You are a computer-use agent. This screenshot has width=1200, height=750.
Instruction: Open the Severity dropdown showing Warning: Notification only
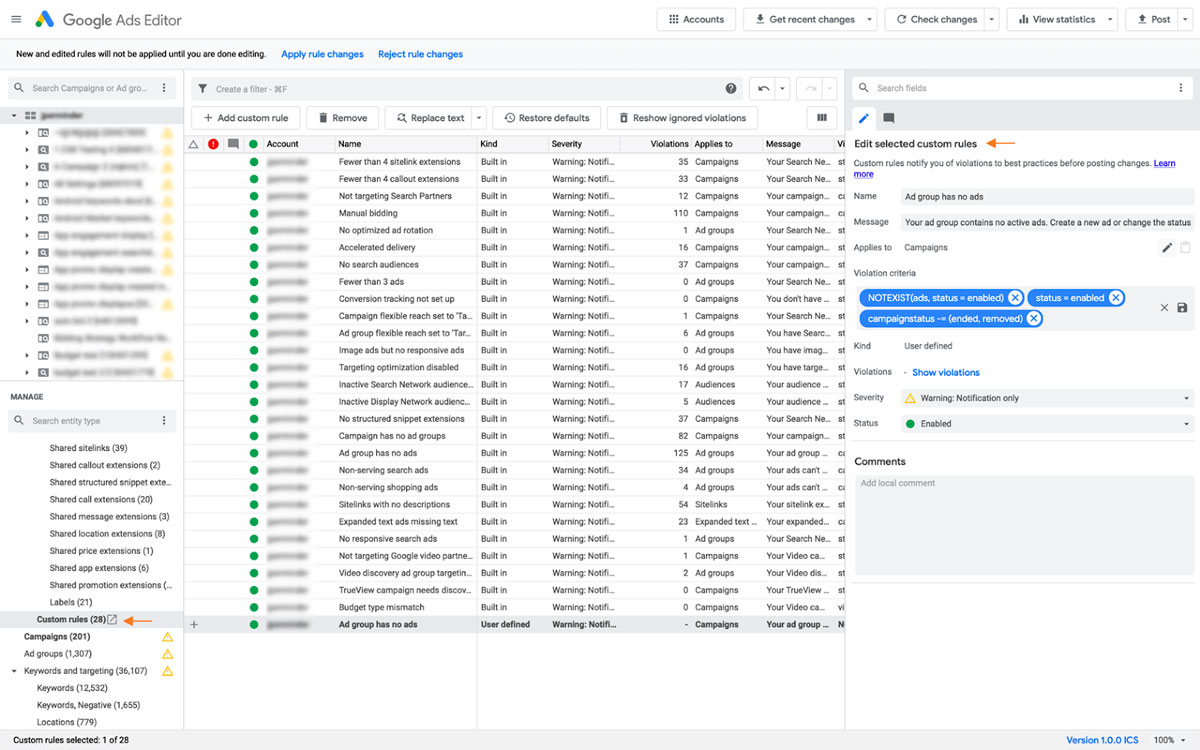click(1047, 398)
